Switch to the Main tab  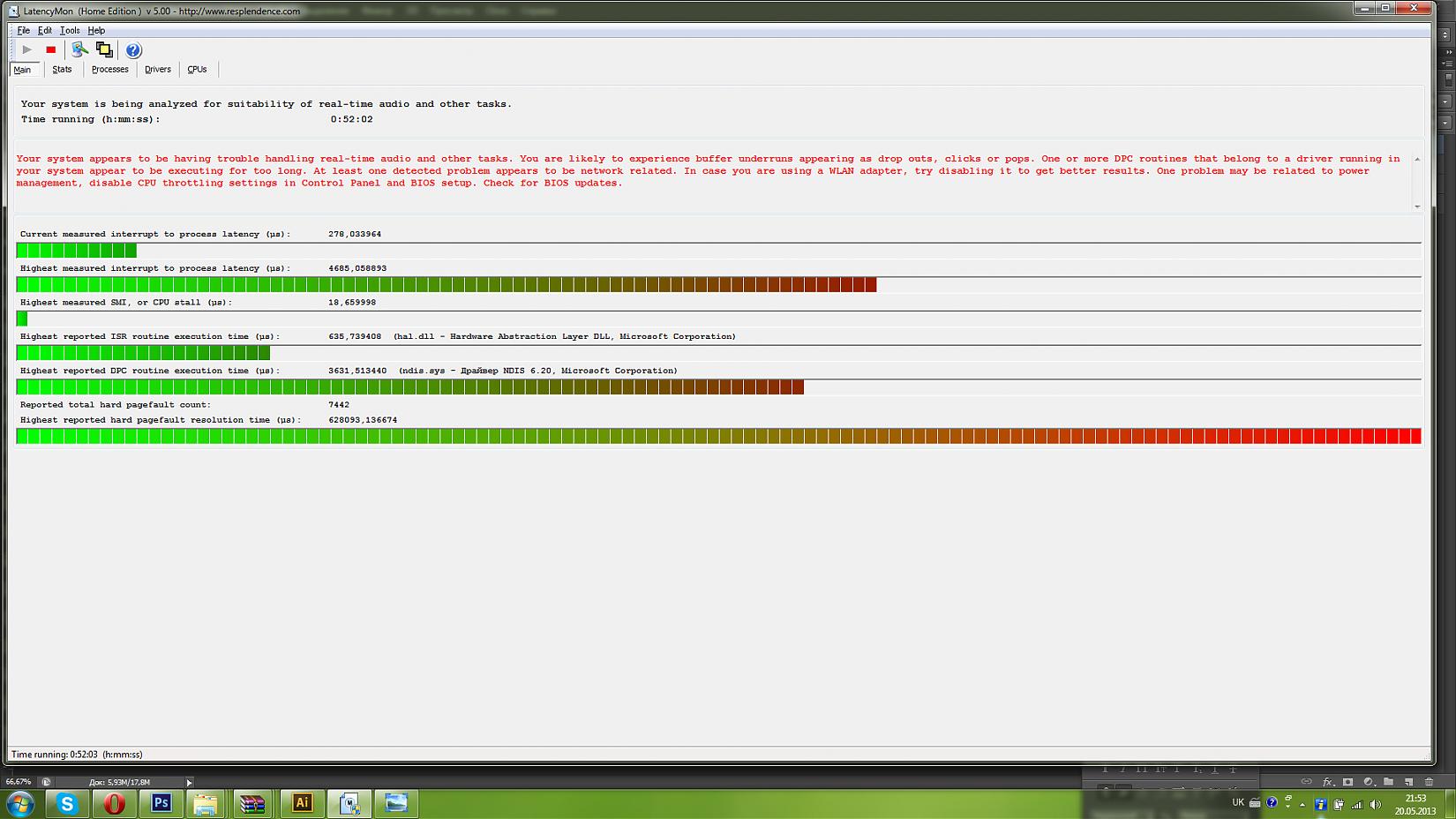pyautogui.click(x=23, y=70)
